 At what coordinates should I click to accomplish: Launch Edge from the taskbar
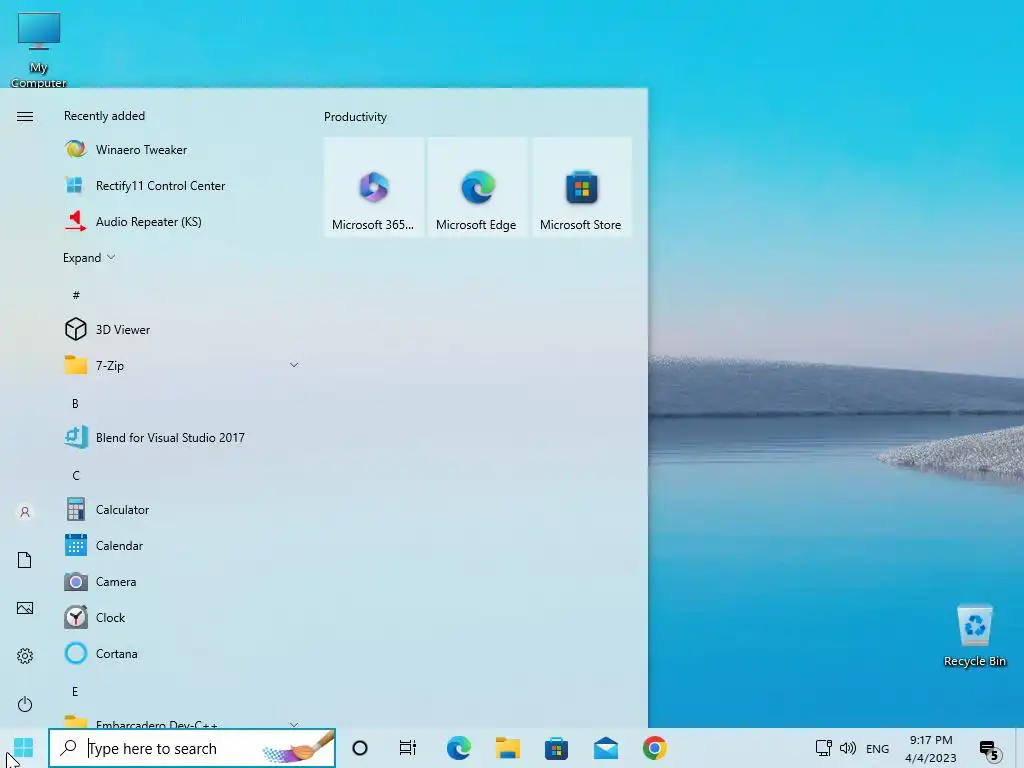458,748
